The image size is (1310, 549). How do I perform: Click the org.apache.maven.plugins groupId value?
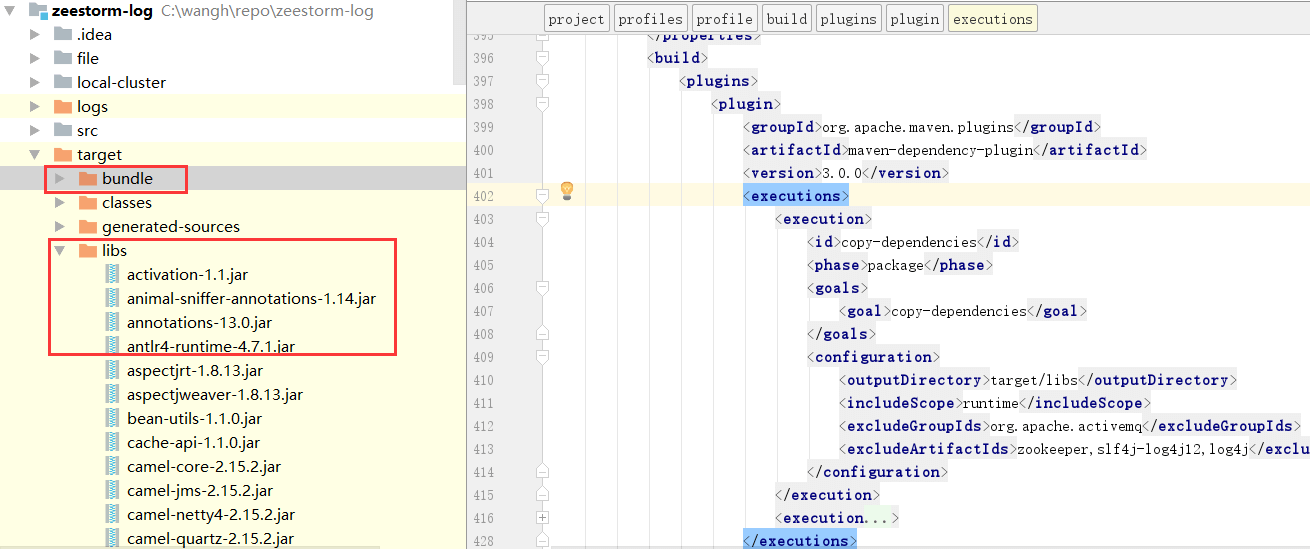coord(918,127)
